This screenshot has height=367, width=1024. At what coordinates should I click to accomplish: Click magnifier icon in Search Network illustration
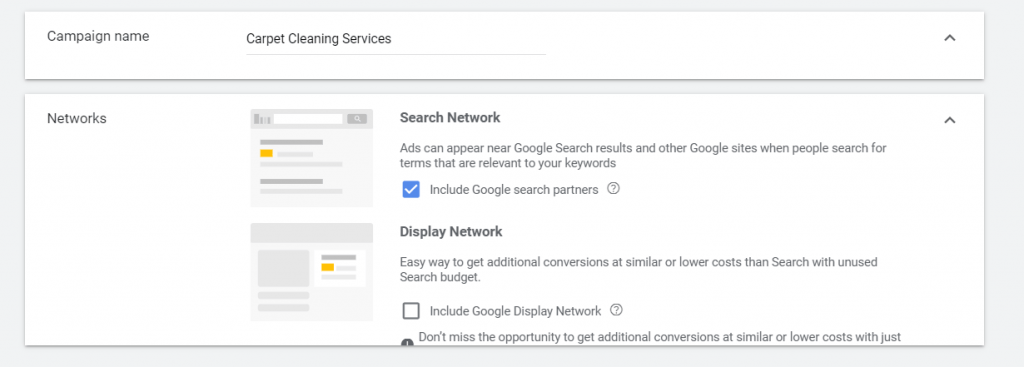click(357, 119)
